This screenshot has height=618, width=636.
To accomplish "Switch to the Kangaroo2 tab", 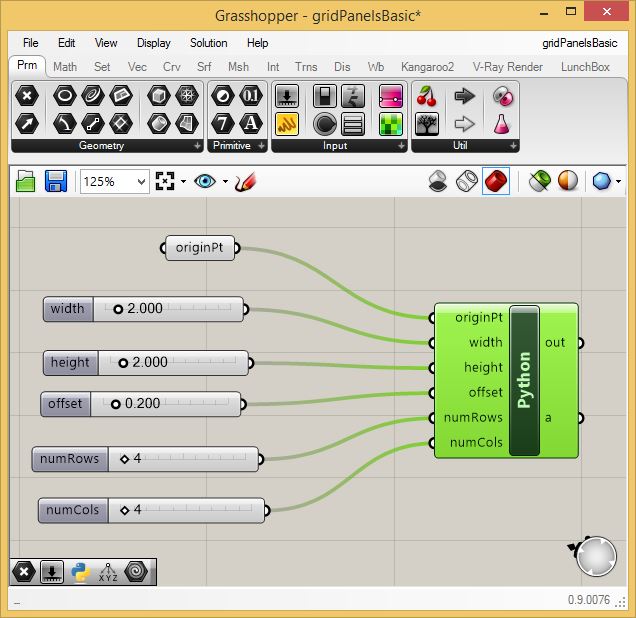I will point(427,67).
